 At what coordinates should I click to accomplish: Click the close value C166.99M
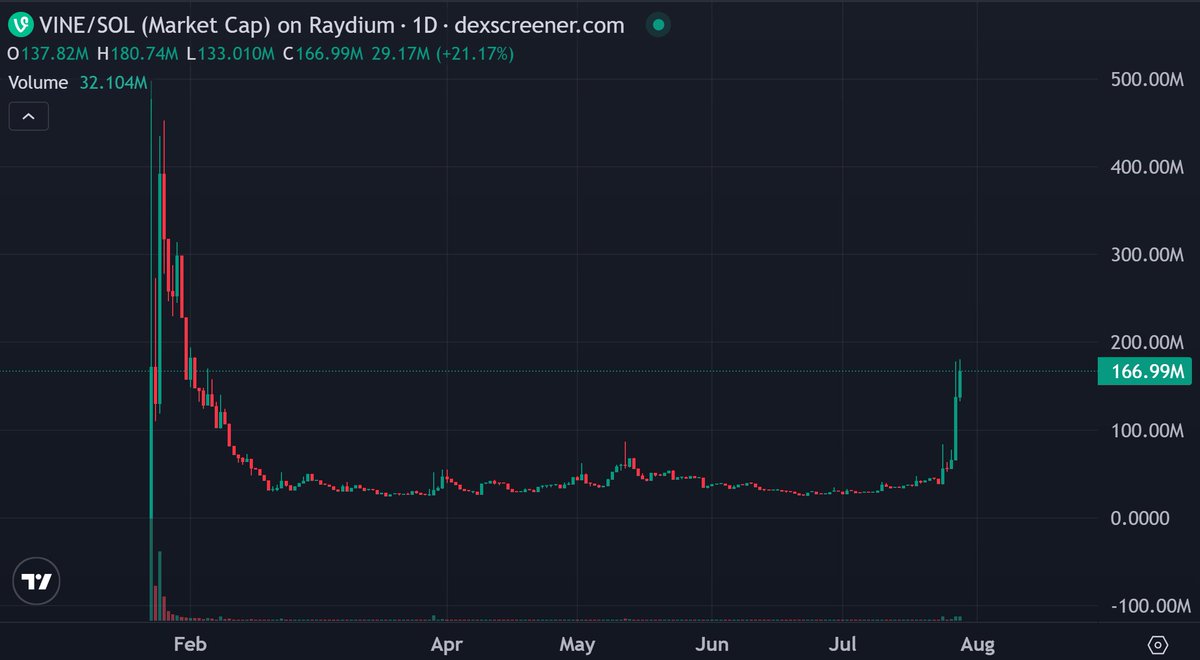(322, 53)
